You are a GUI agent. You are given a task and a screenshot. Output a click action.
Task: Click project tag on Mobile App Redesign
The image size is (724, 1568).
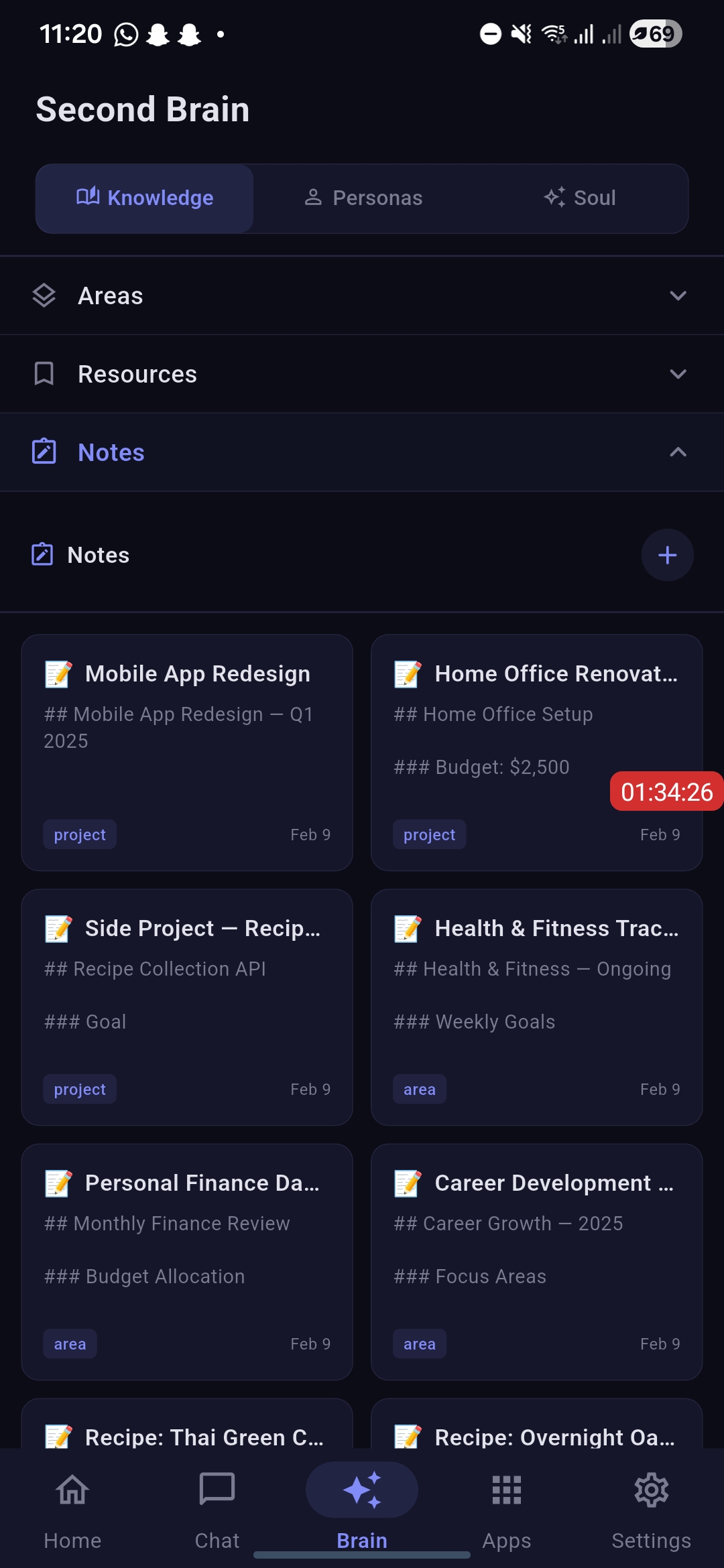tap(80, 834)
